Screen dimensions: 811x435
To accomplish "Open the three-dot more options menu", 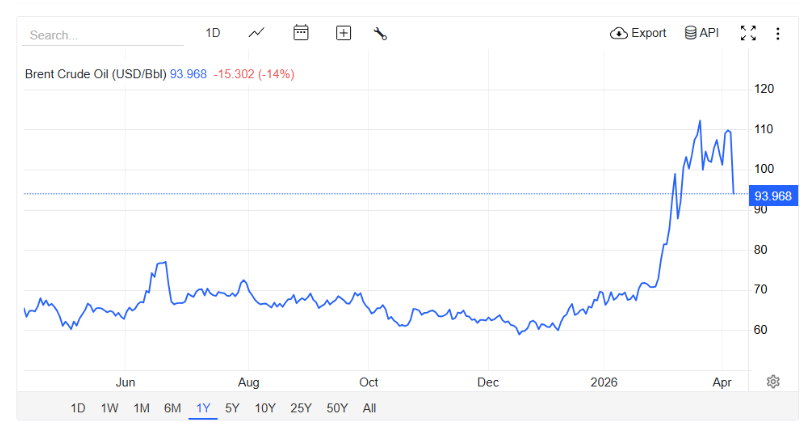I will [778, 33].
